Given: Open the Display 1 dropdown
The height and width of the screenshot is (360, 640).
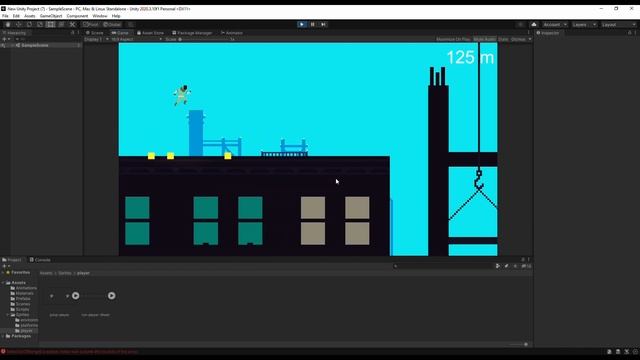Looking at the screenshot, I should pos(96,39).
